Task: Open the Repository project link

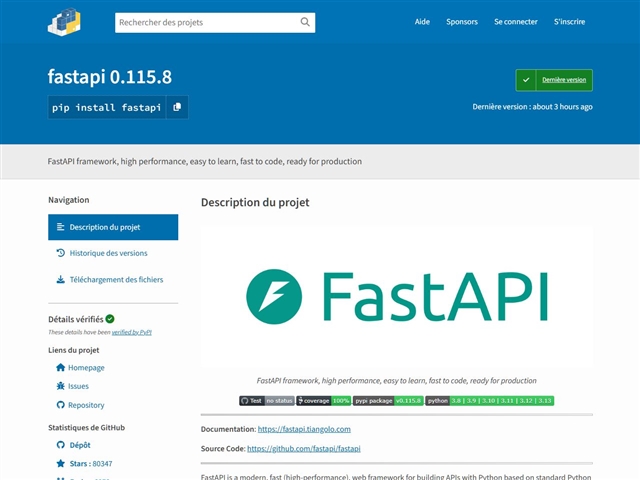Action: (86, 405)
